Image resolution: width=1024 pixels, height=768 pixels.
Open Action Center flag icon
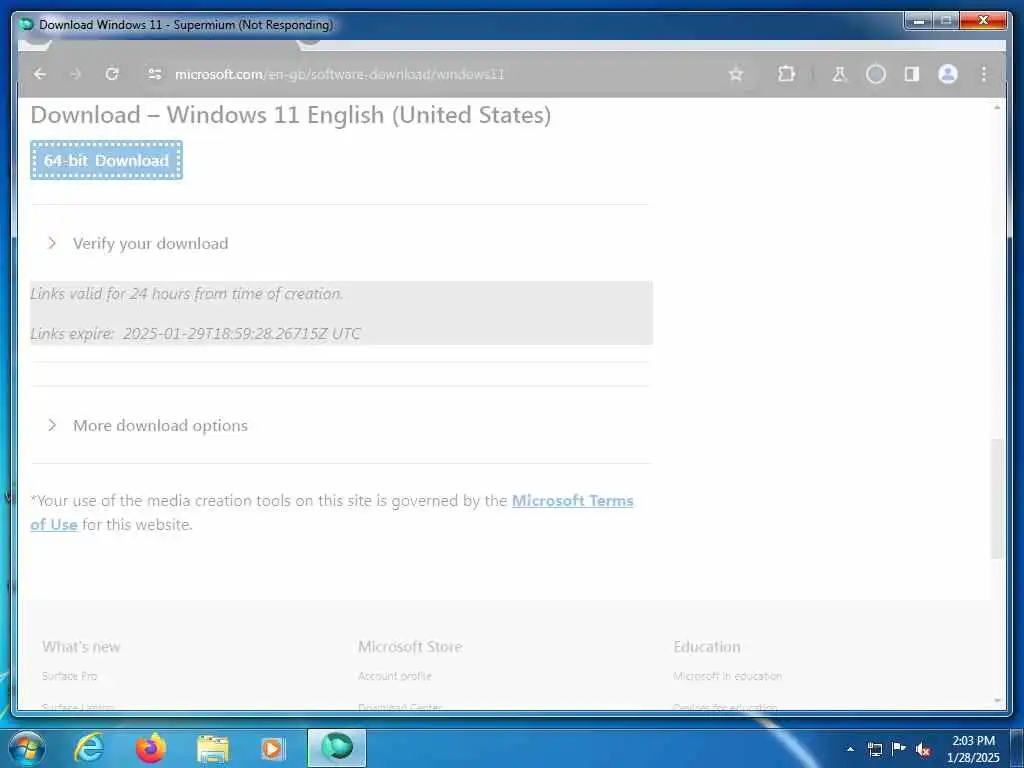point(899,748)
